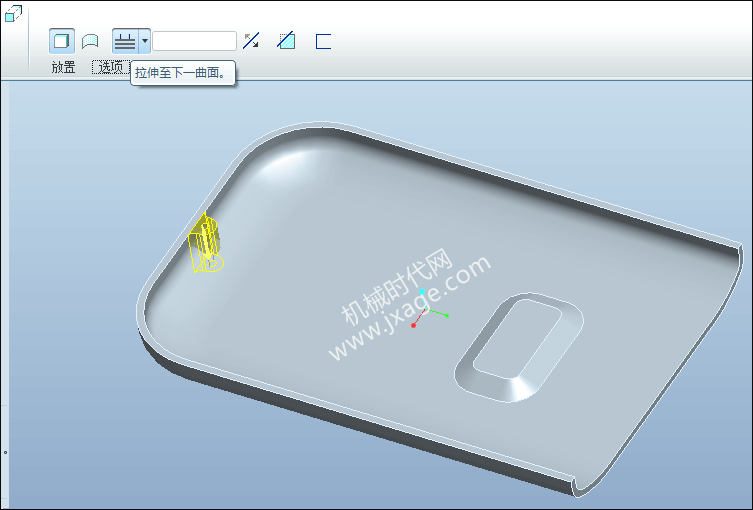The height and width of the screenshot is (510, 753).
Task: Toggle the thicken sketch option
Action: [323, 41]
